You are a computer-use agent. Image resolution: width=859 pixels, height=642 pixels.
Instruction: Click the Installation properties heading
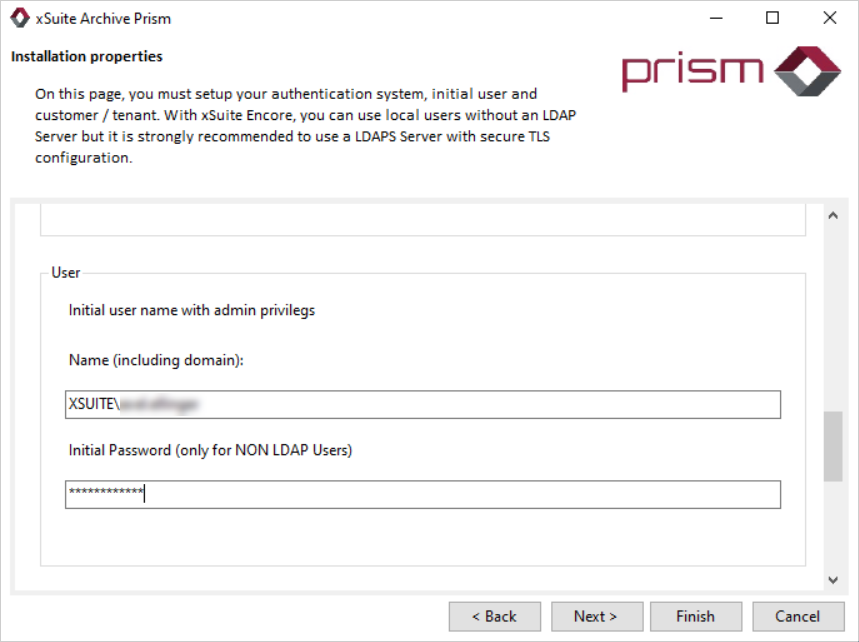pos(87,56)
